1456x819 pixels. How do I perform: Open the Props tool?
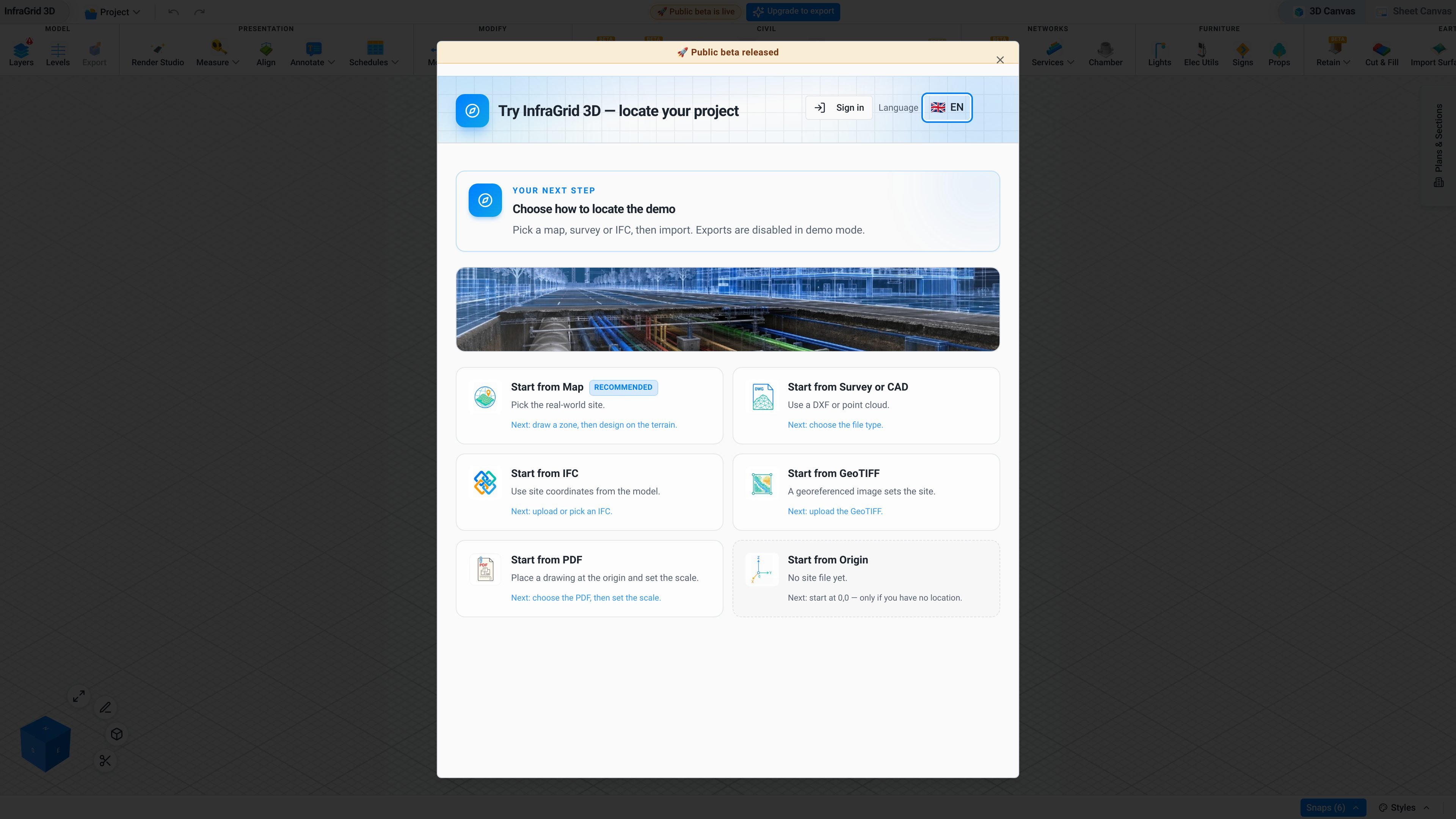click(1279, 54)
